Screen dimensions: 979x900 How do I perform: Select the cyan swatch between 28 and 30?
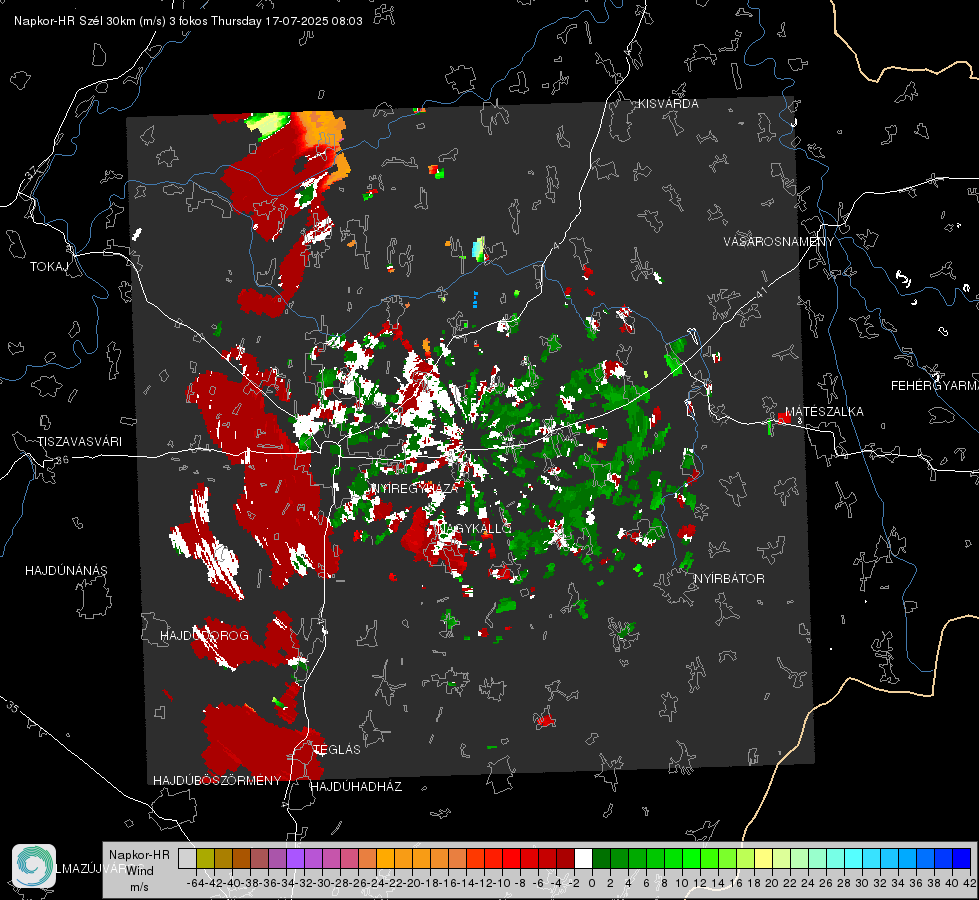pos(854,859)
